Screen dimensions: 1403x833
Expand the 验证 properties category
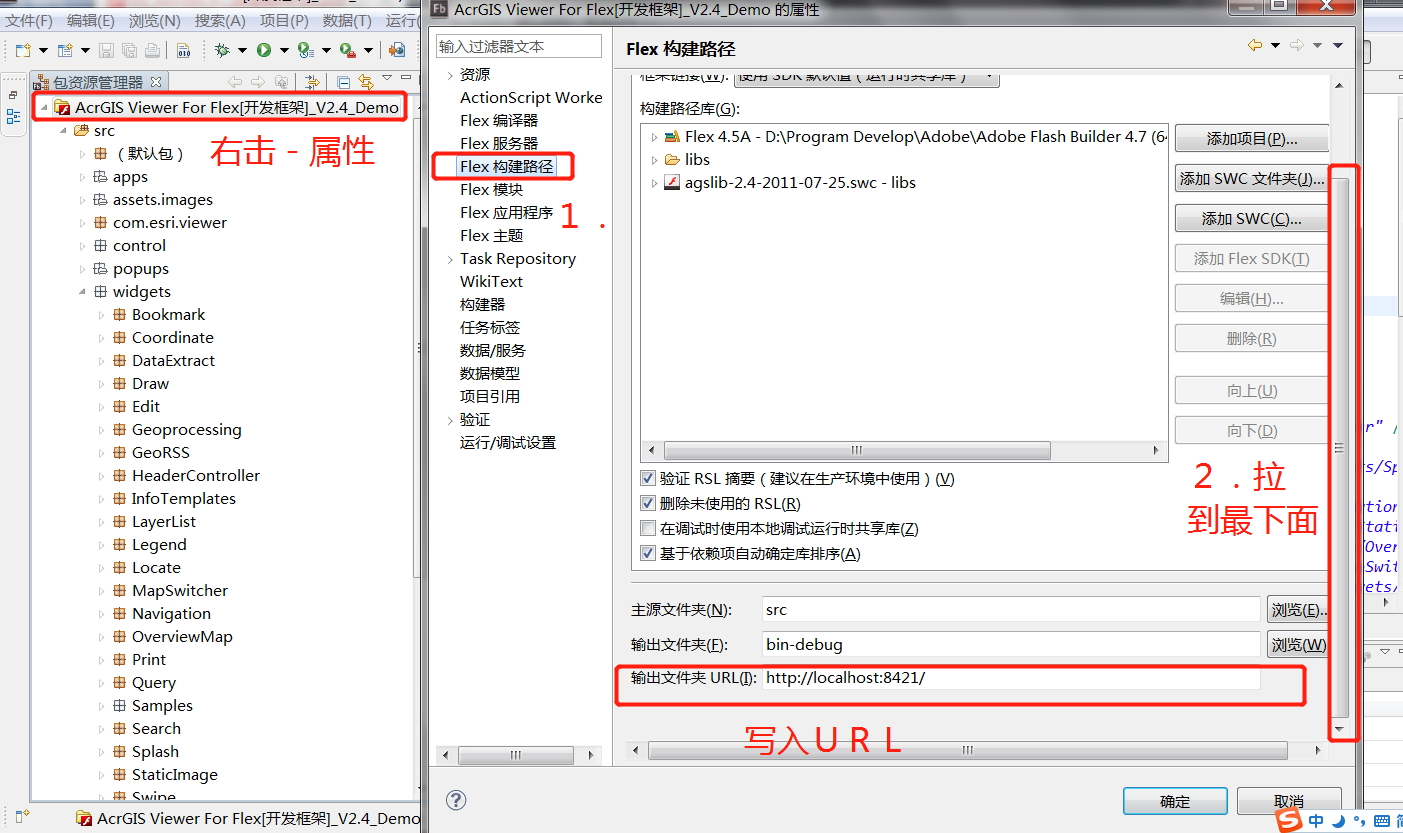tap(450, 420)
